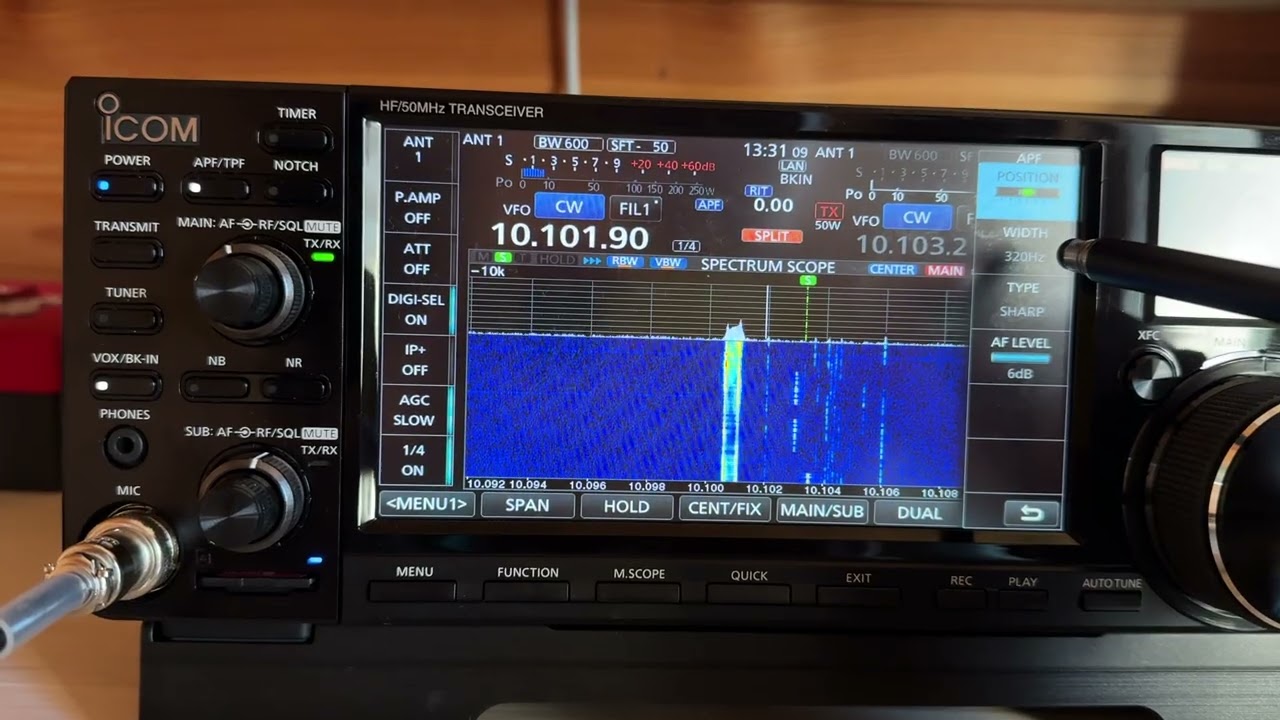Image resolution: width=1280 pixels, height=720 pixels.
Task: Toggle the NOTCH button
Action: (297, 189)
